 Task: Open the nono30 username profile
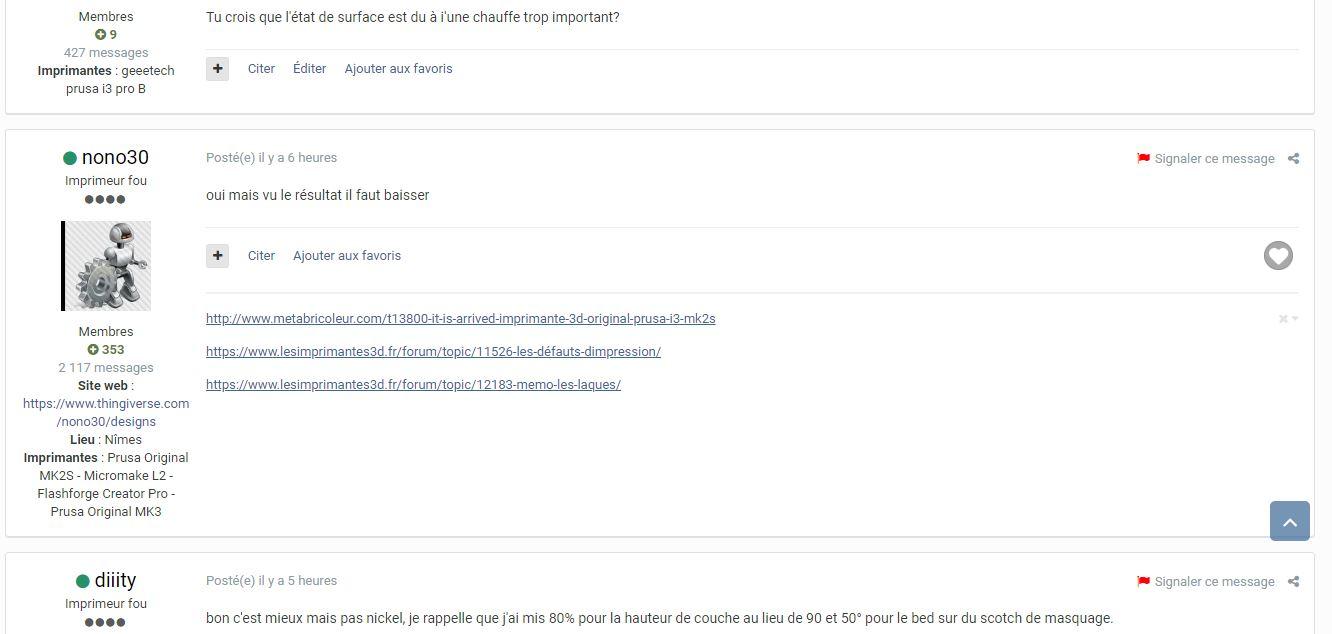pyautogui.click(x=115, y=158)
